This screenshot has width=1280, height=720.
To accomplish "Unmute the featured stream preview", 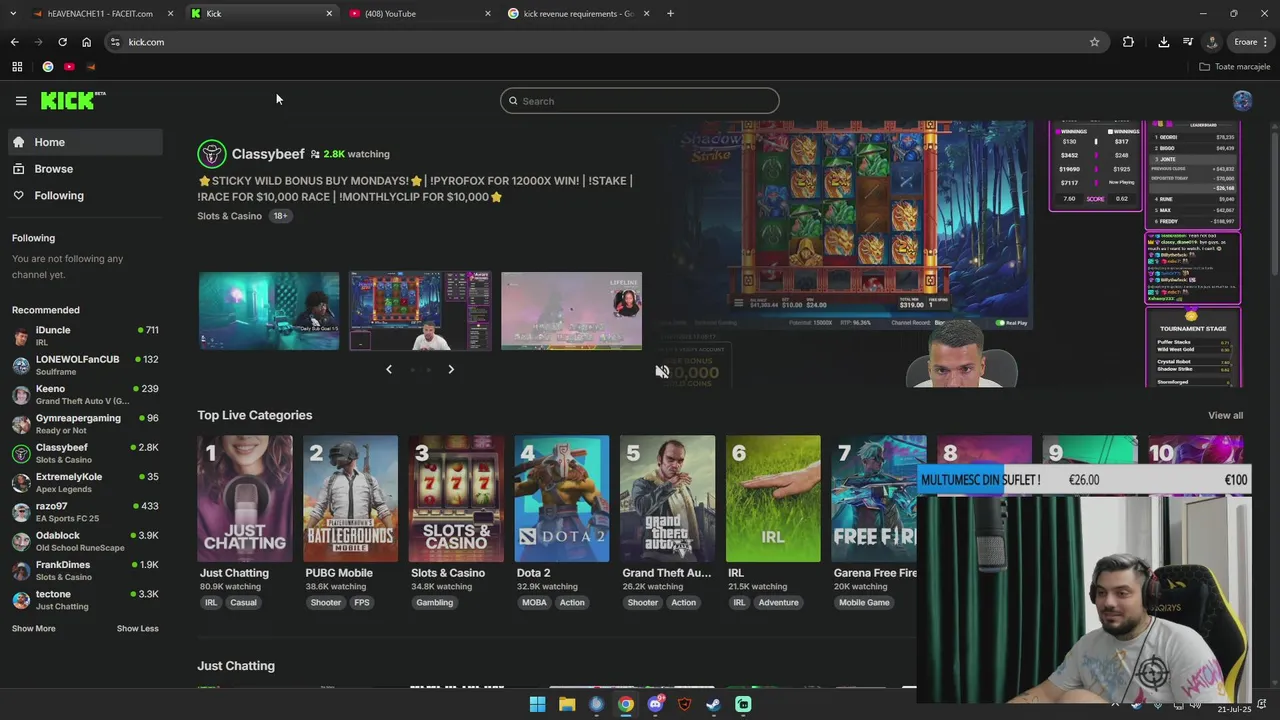I will click(x=662, y=371).
